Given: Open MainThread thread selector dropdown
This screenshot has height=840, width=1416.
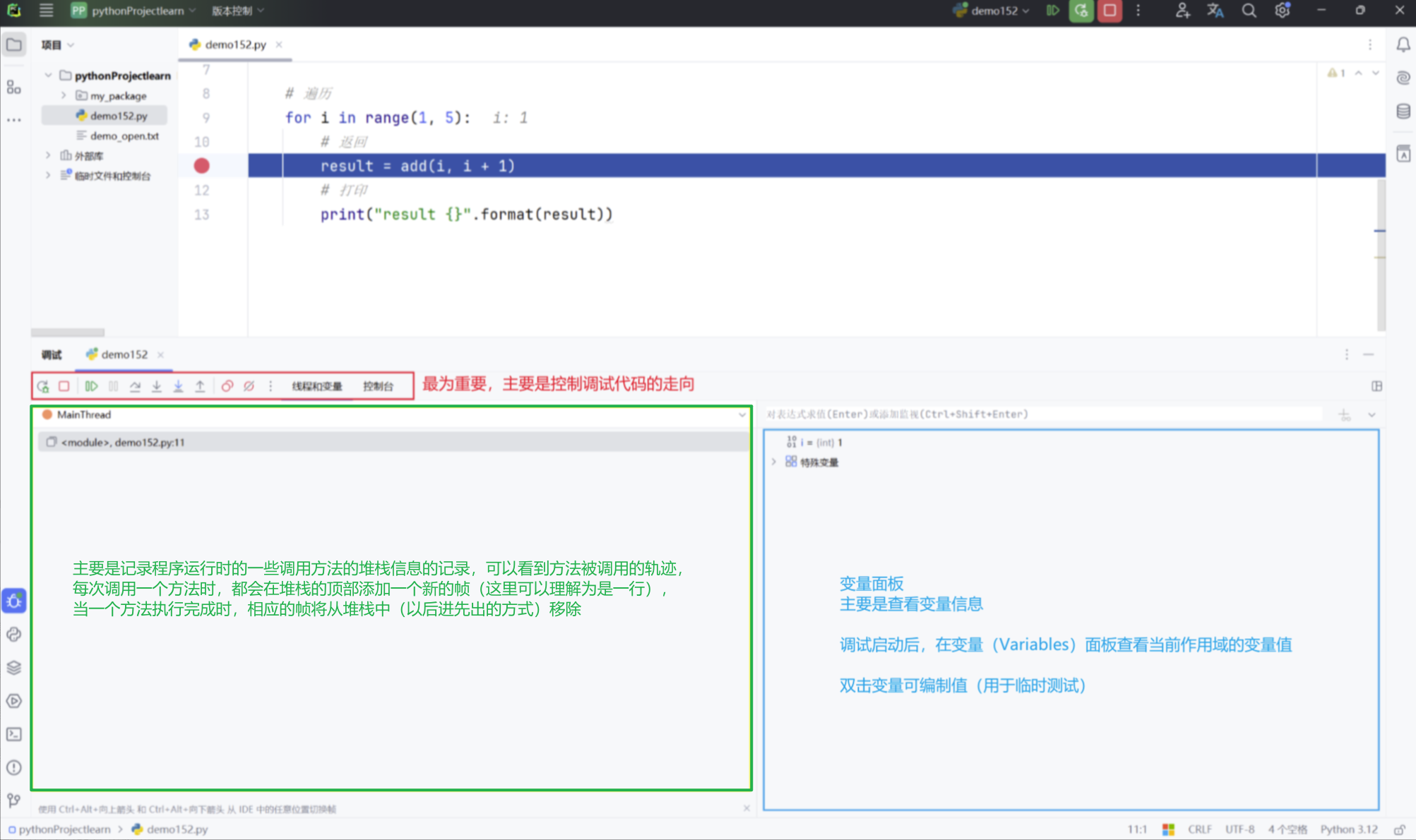Looking at the screenshot, I should point(742,415).
